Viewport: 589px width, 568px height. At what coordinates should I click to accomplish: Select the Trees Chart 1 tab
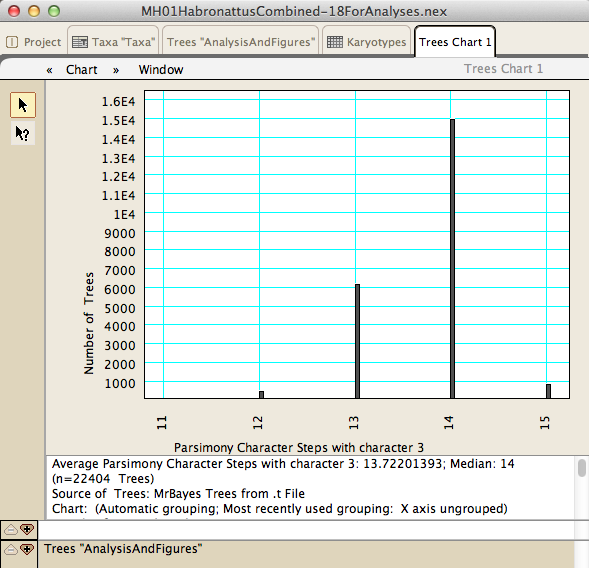(x=455, y=42)
